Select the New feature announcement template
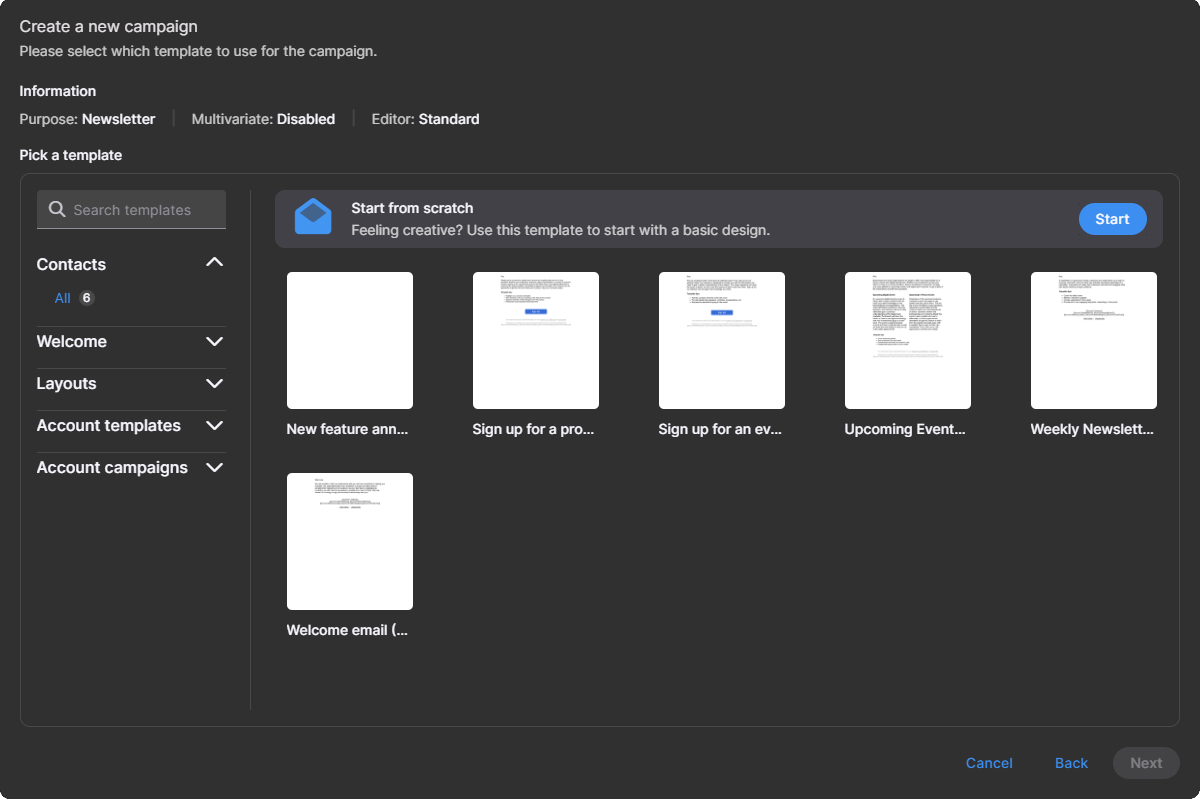 [x=349, y=340]
